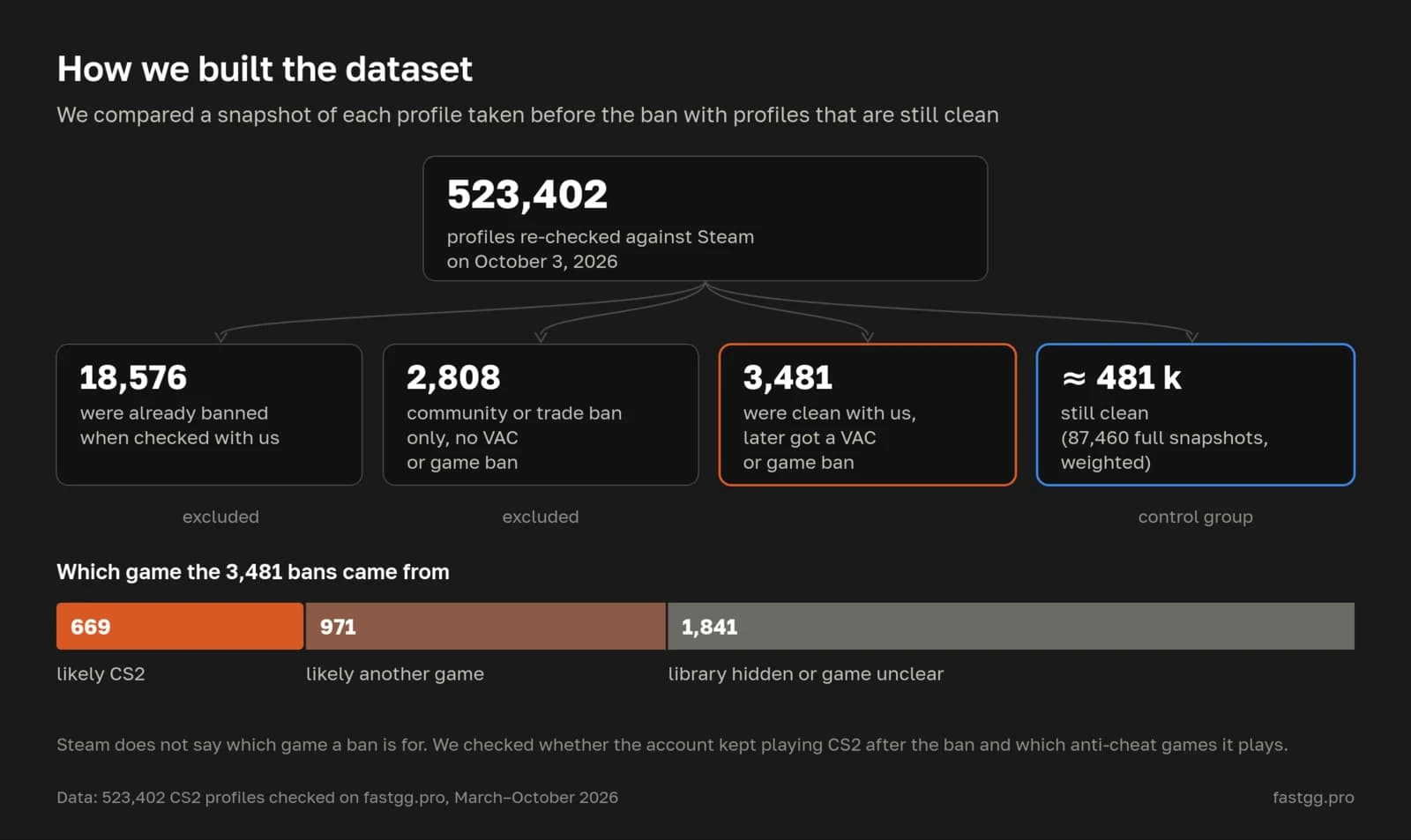This screenshot has height=840, width=1411.
Task: Select the 523,402 profiles re-checked card
Action: coord(705,219)
